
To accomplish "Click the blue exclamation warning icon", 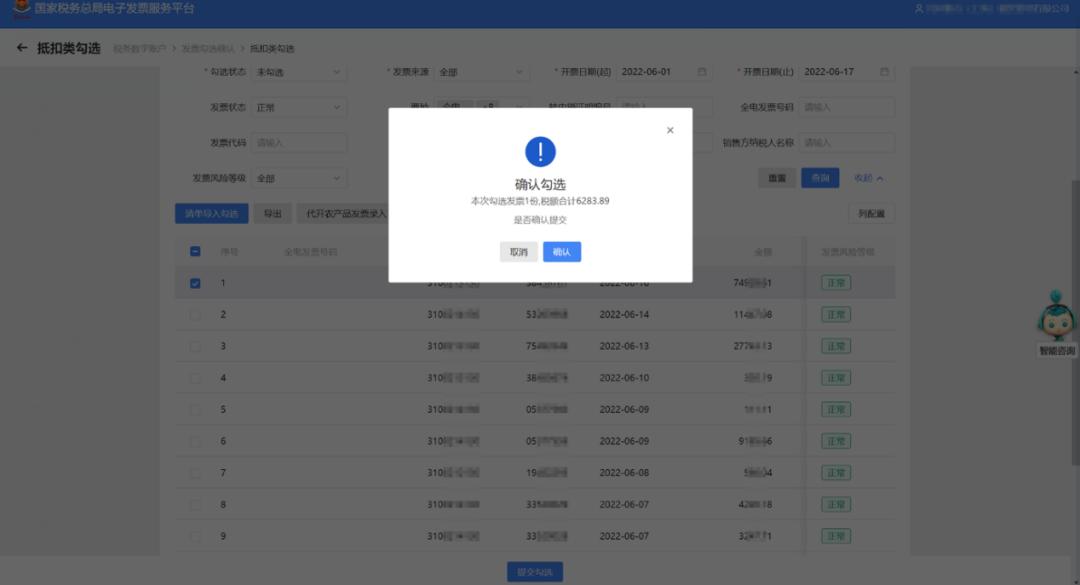I will pyautogui.click(x=540, y=152).
